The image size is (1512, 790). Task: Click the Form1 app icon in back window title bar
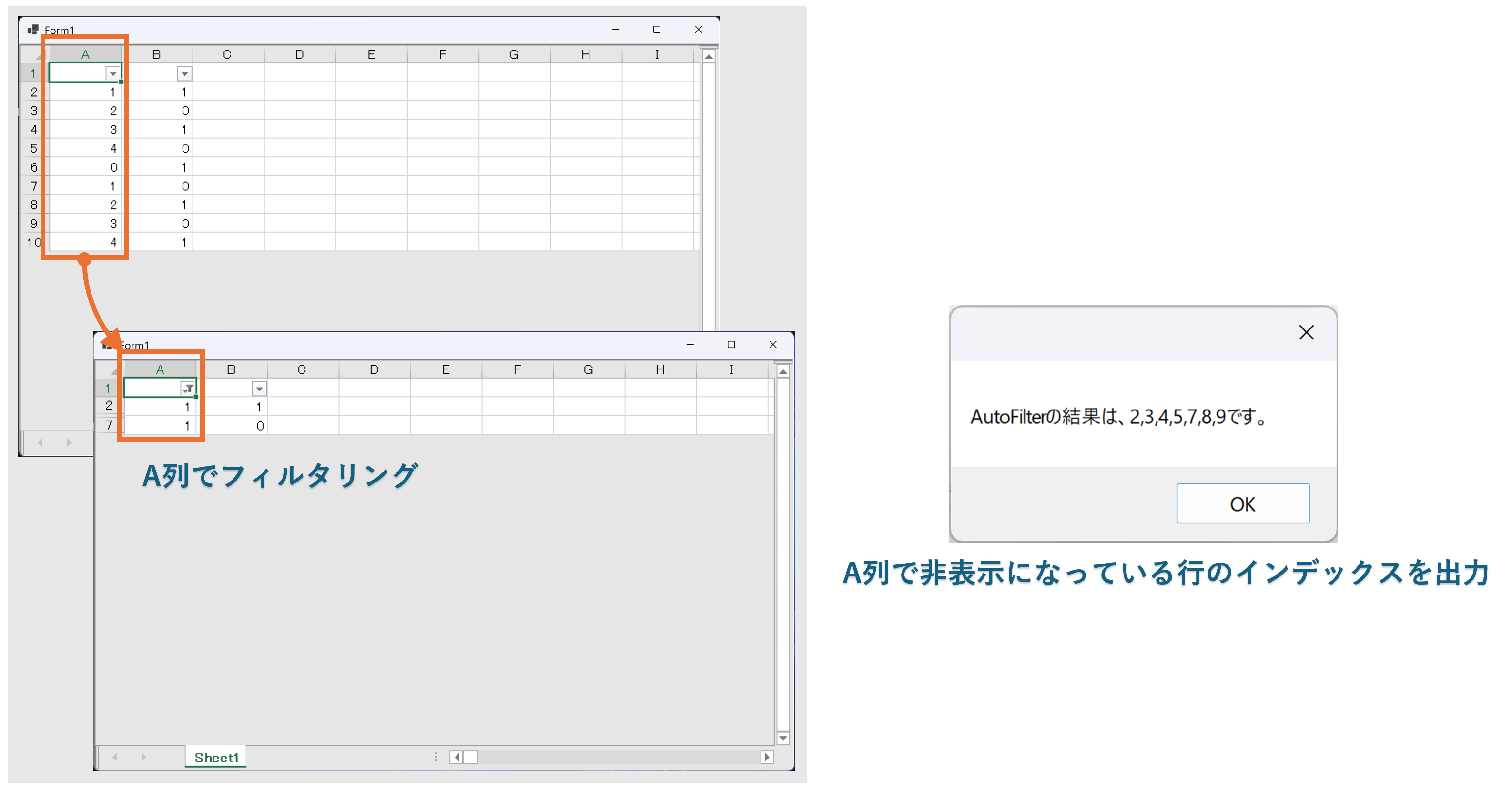[33, 30]
